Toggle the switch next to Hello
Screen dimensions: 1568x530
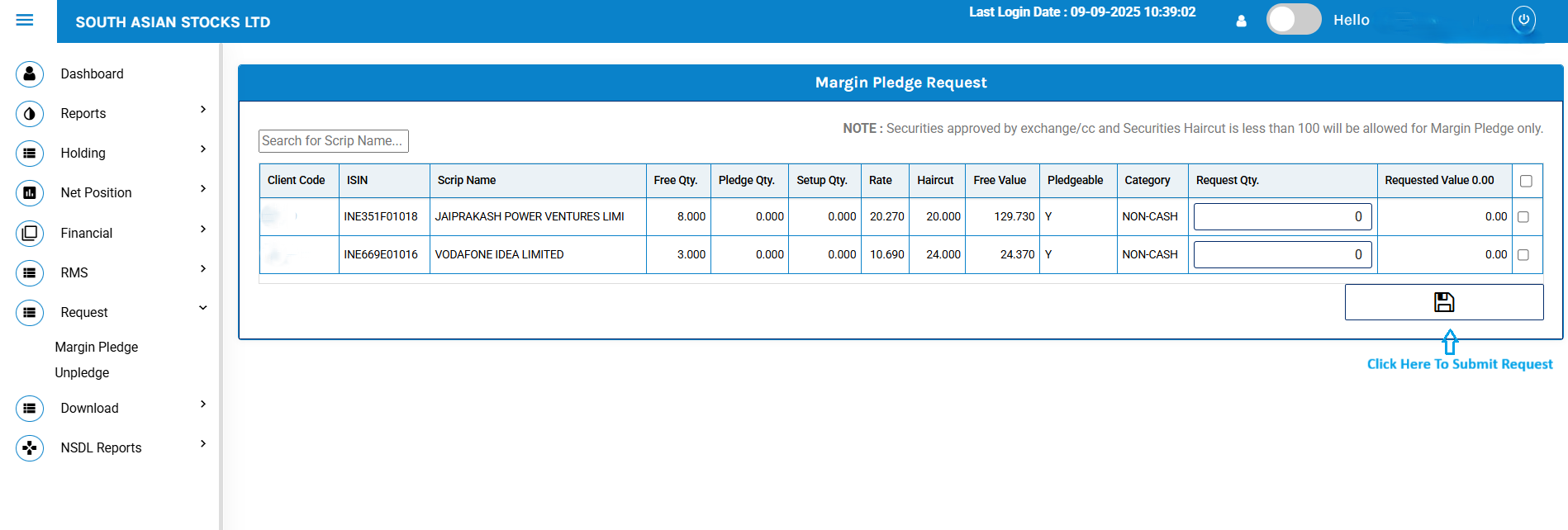coord(1293,20)
